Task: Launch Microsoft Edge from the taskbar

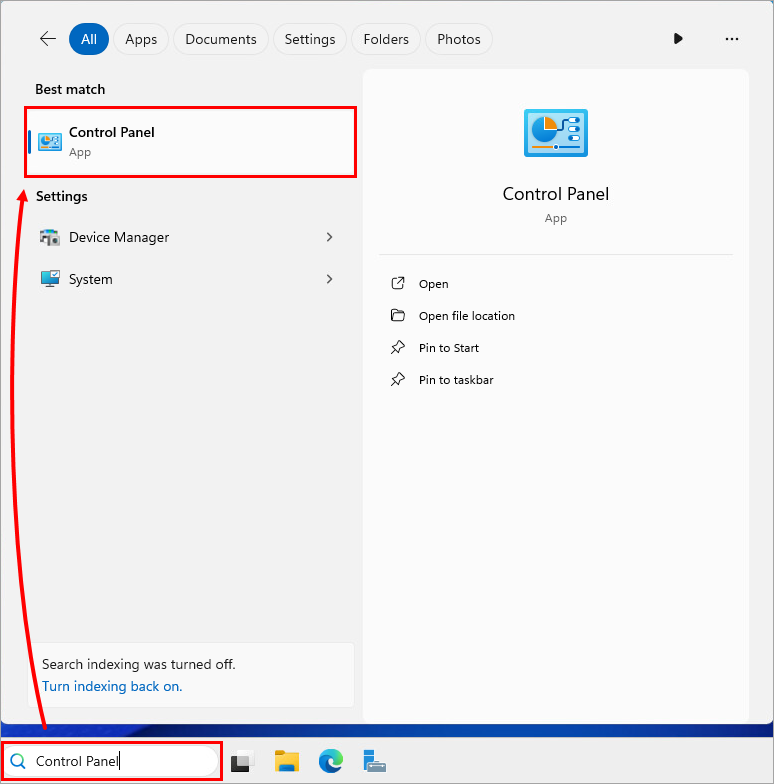Action: (x=331, y=762)
